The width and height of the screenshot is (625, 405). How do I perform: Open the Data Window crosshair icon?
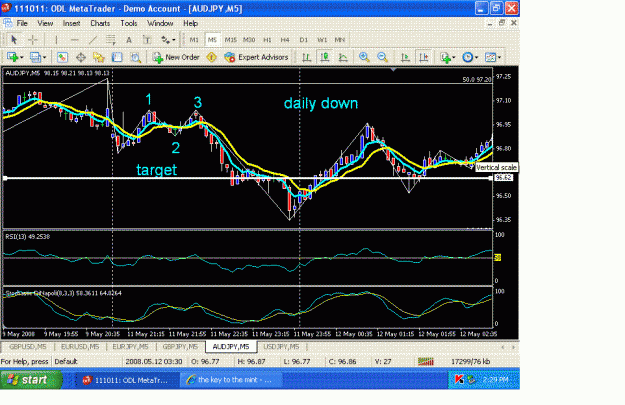(x=81, y=57)
